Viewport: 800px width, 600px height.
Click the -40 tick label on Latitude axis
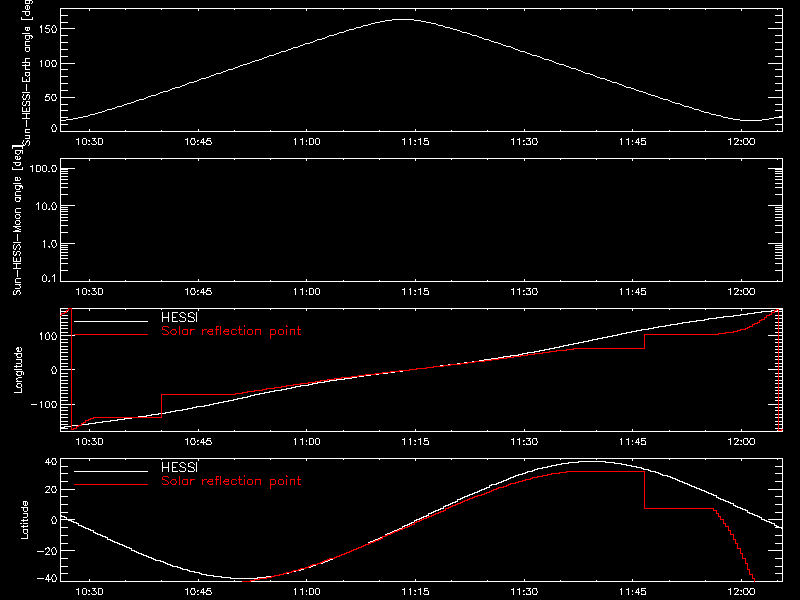click(x=47, y=579)
